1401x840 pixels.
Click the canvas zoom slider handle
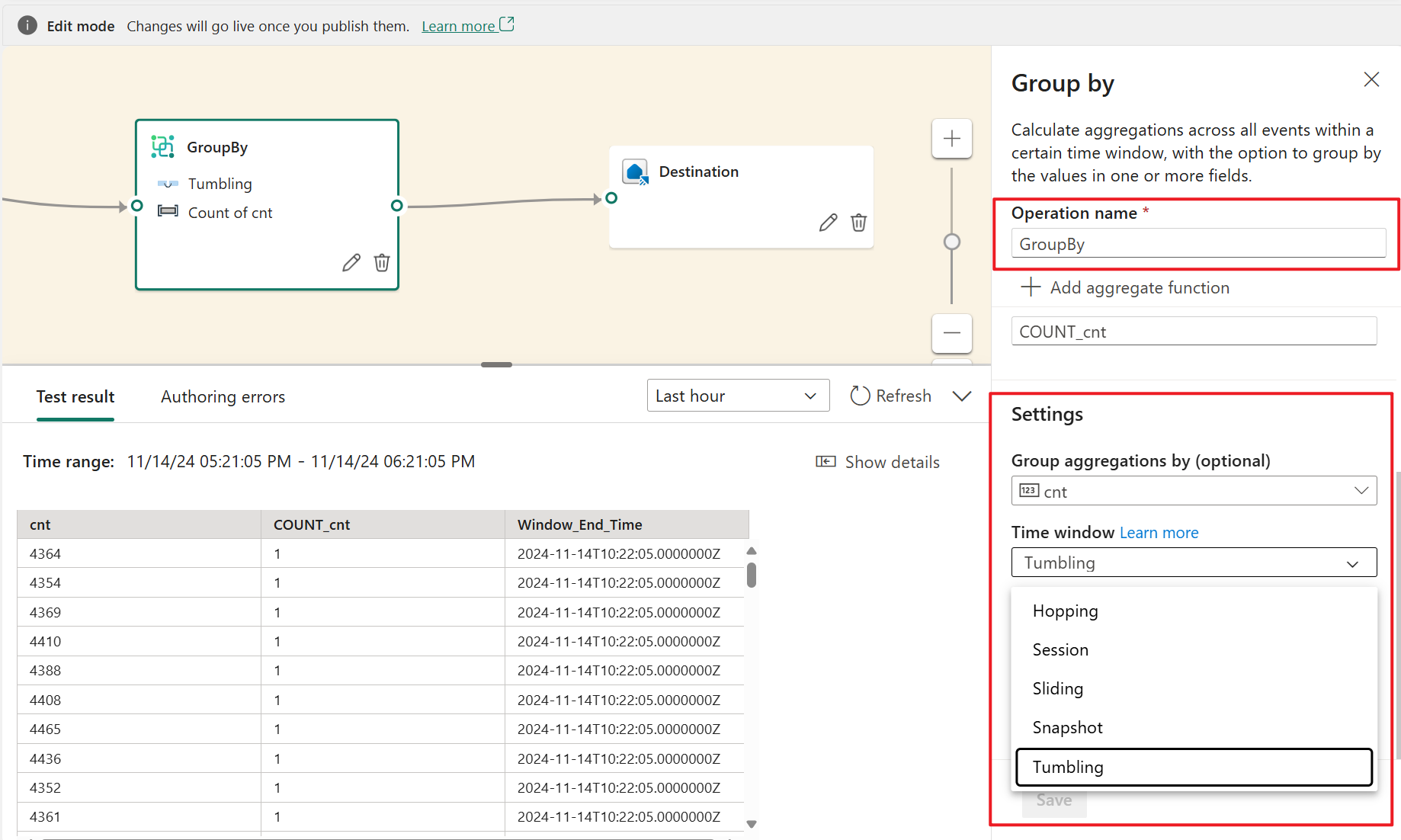click(x=951, y=242)
